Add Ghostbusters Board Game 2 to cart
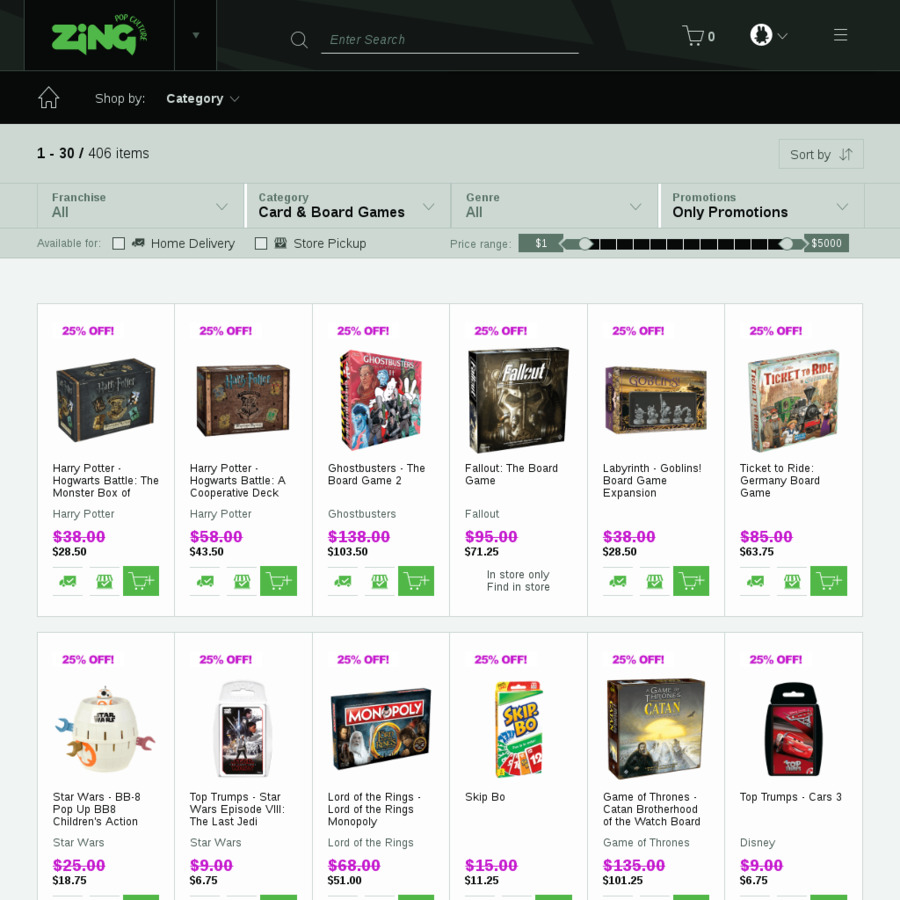This screenshot has height=900, width=900. point(416,581)
